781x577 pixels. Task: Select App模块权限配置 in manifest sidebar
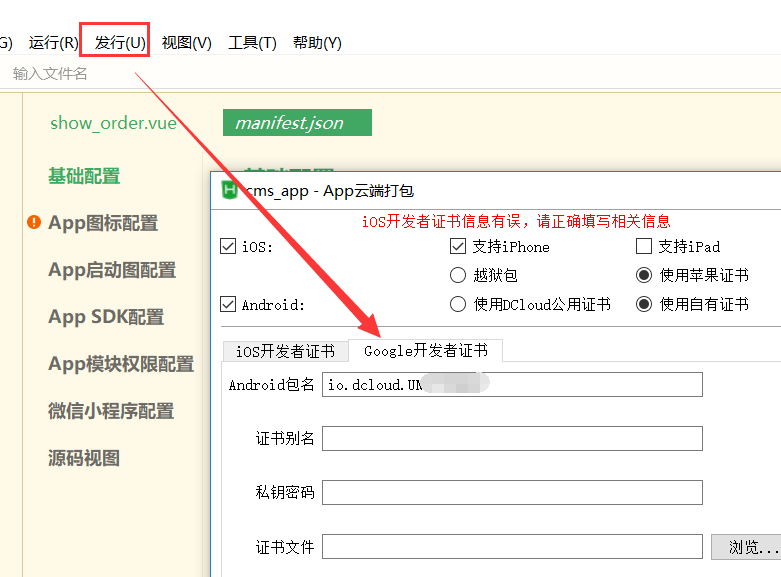[121, 364]
